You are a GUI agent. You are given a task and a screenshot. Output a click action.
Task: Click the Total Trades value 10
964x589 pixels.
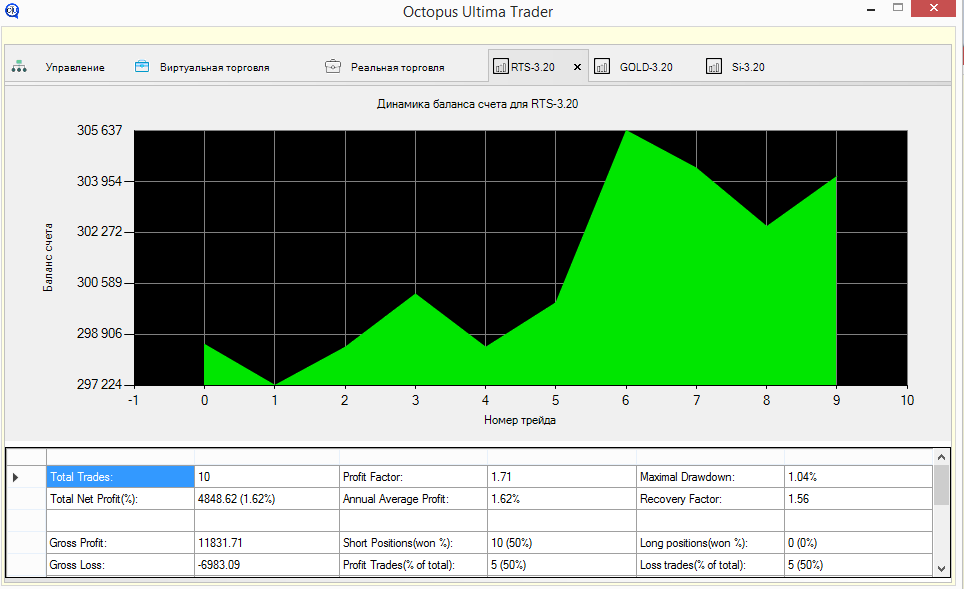(x=267, y=477)
